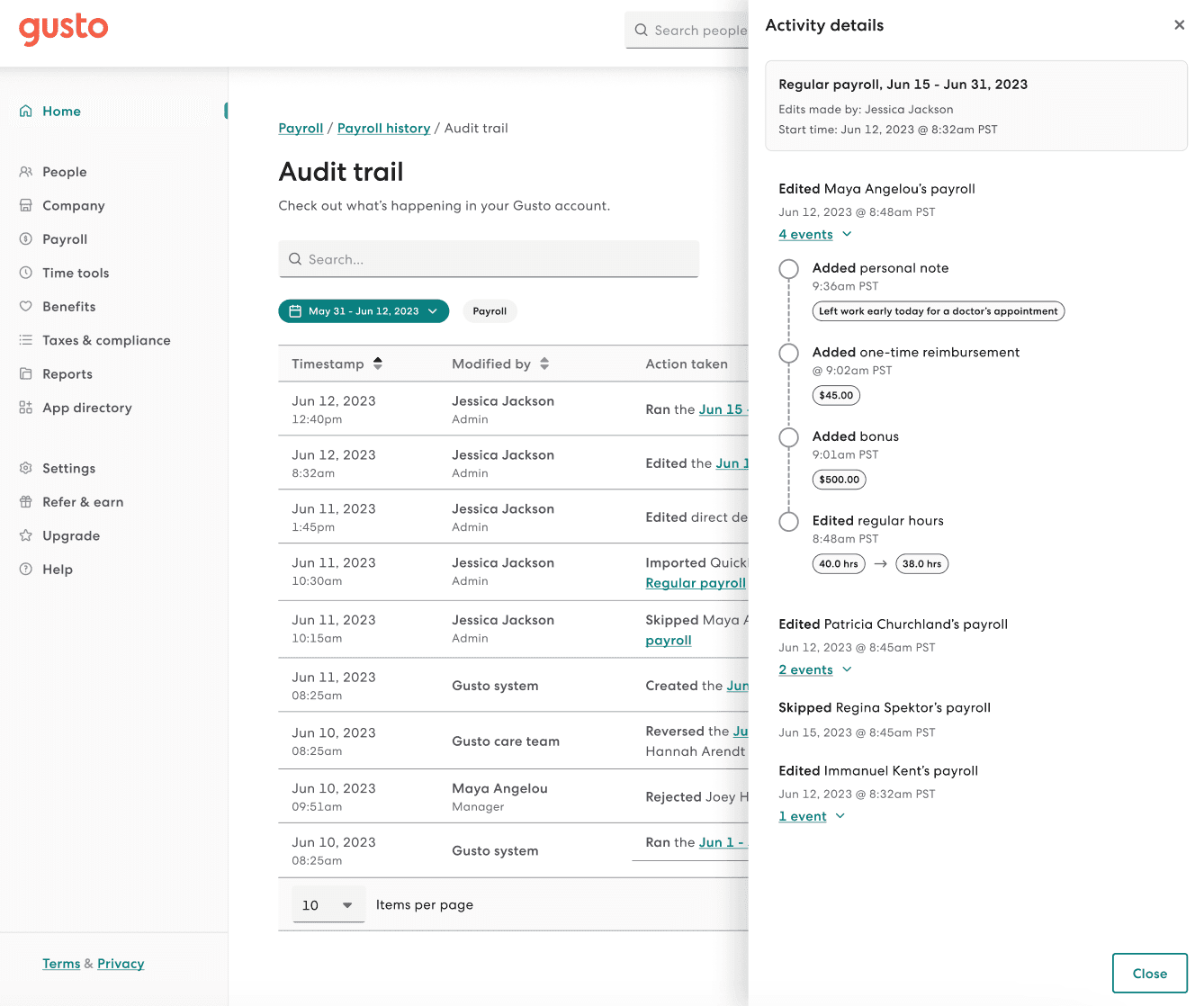
Task: Click the Search people field
Action: pos(687,30)
